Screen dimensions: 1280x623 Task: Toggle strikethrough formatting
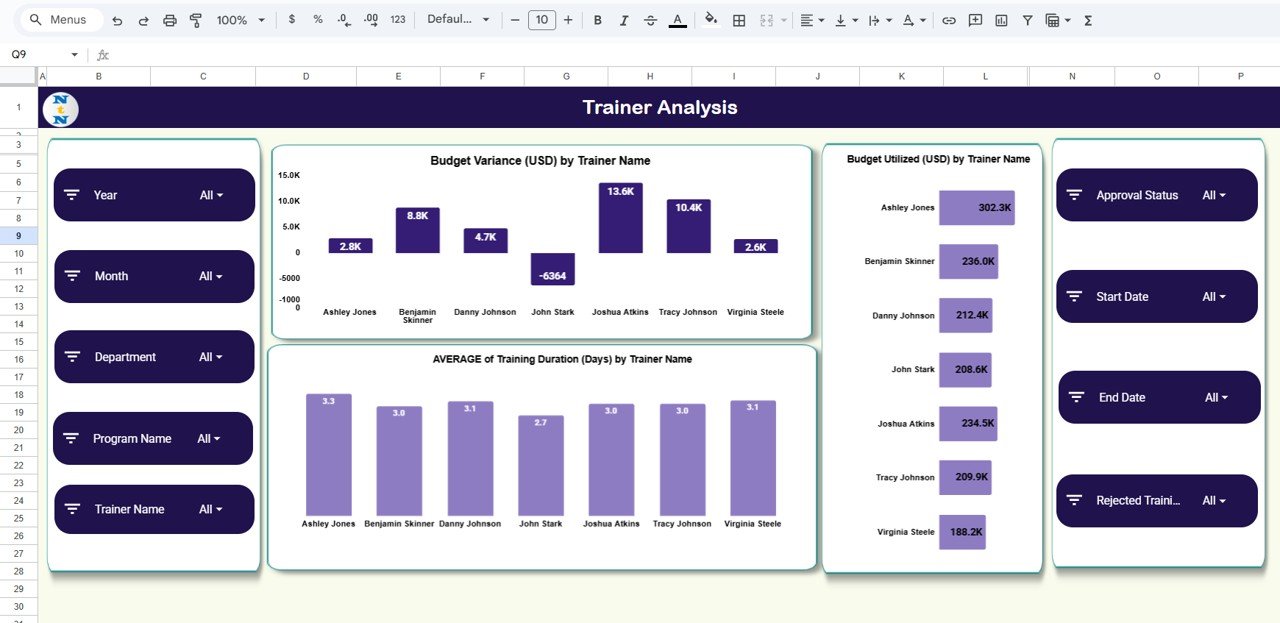click(x=651, y=20)
